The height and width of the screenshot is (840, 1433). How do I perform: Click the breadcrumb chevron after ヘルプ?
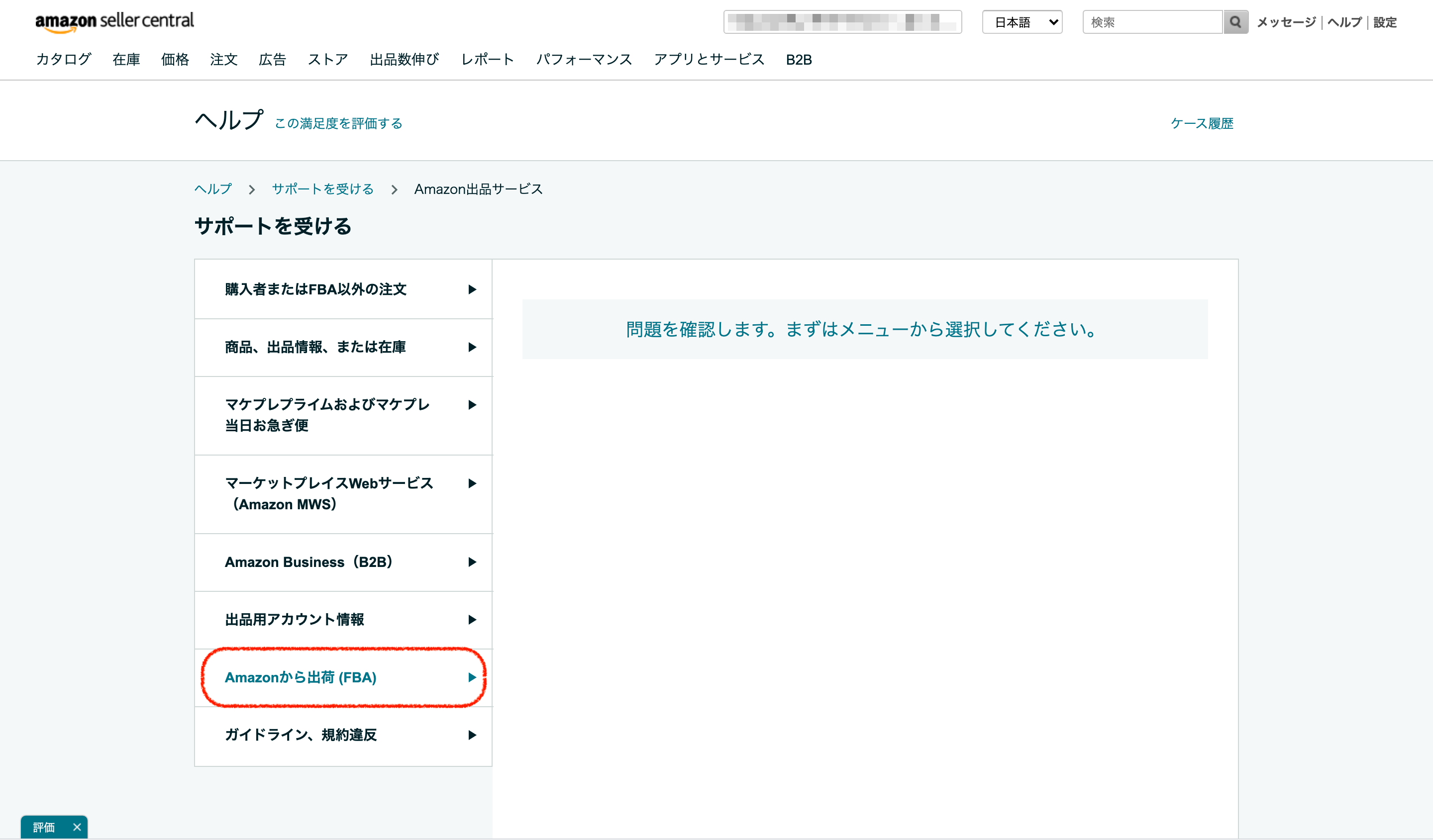pos(251,189)
